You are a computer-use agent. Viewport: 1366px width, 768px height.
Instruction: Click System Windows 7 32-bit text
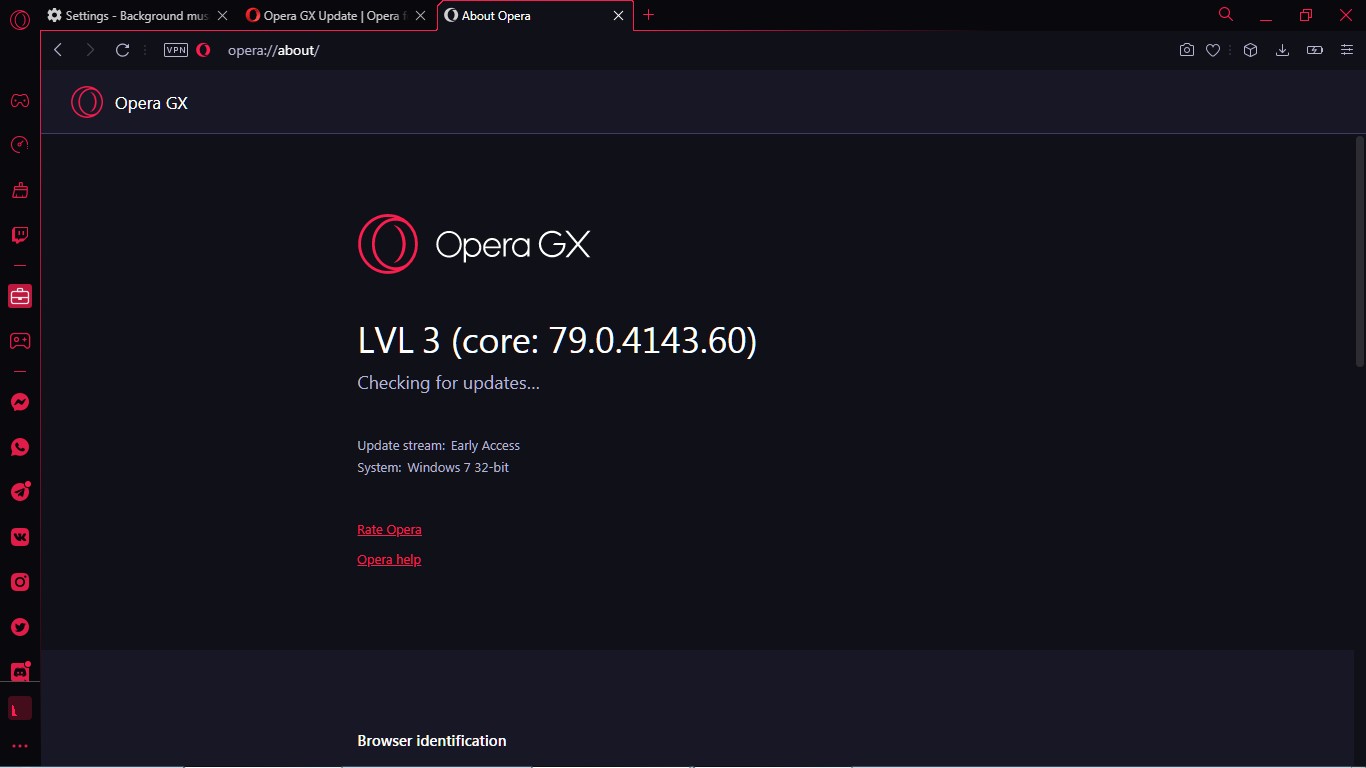433,468
